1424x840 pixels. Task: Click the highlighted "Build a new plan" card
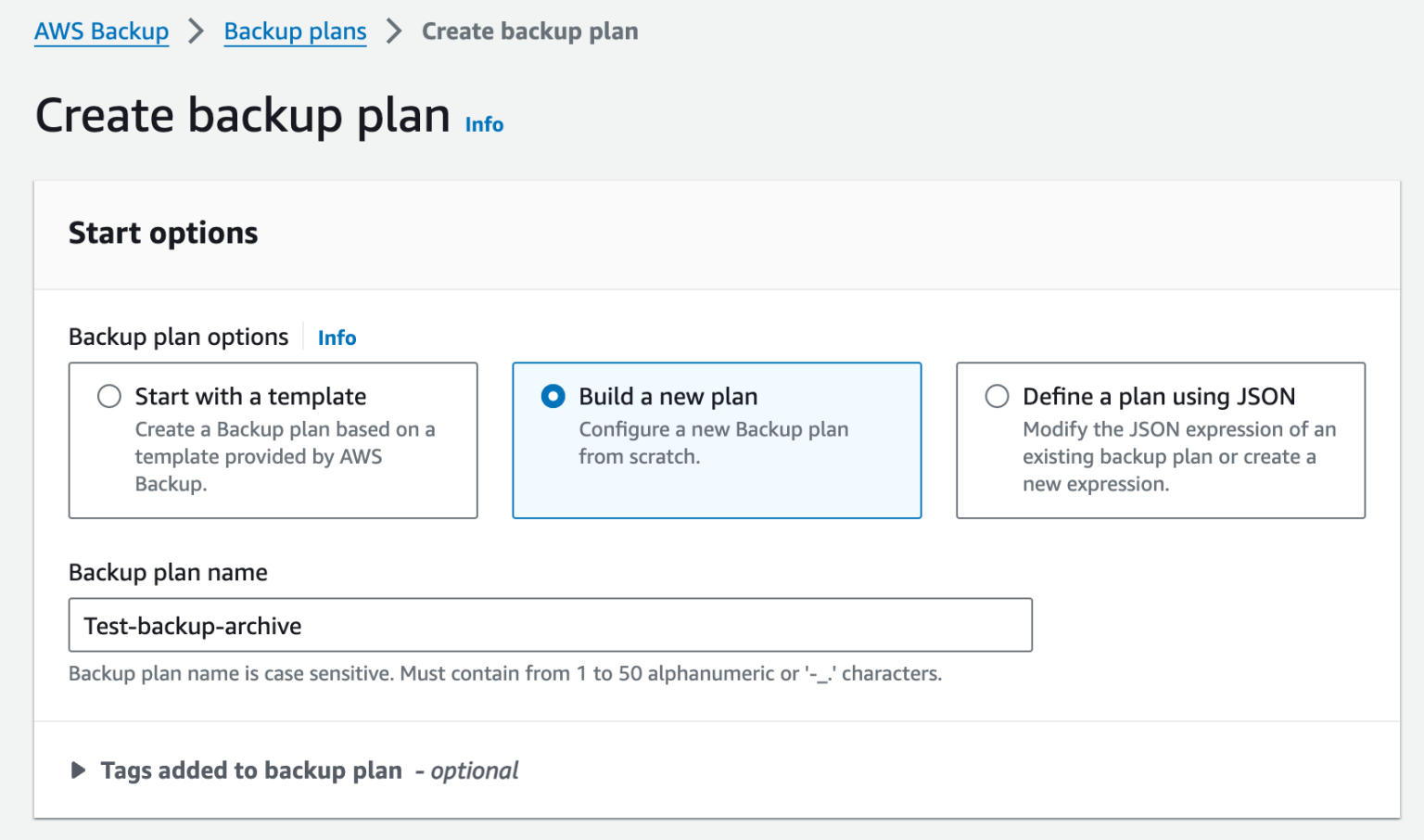tap(717, 440)
